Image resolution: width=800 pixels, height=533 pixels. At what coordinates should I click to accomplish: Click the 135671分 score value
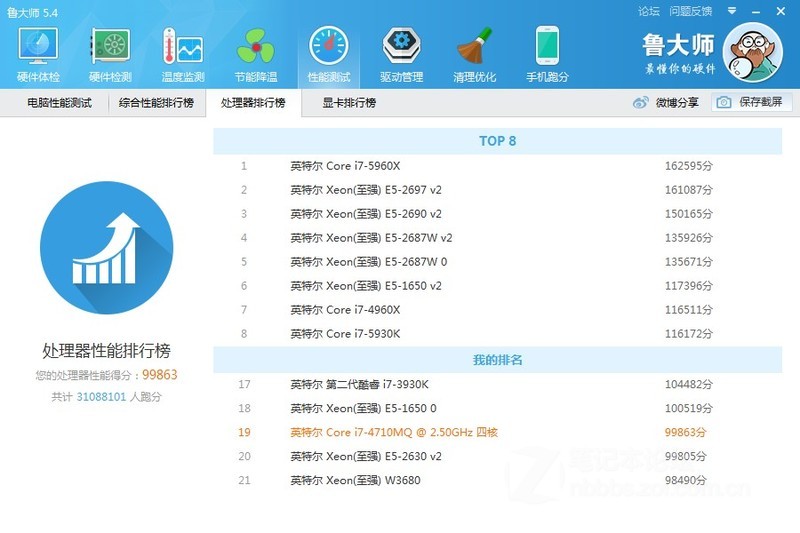coord(688,262)
